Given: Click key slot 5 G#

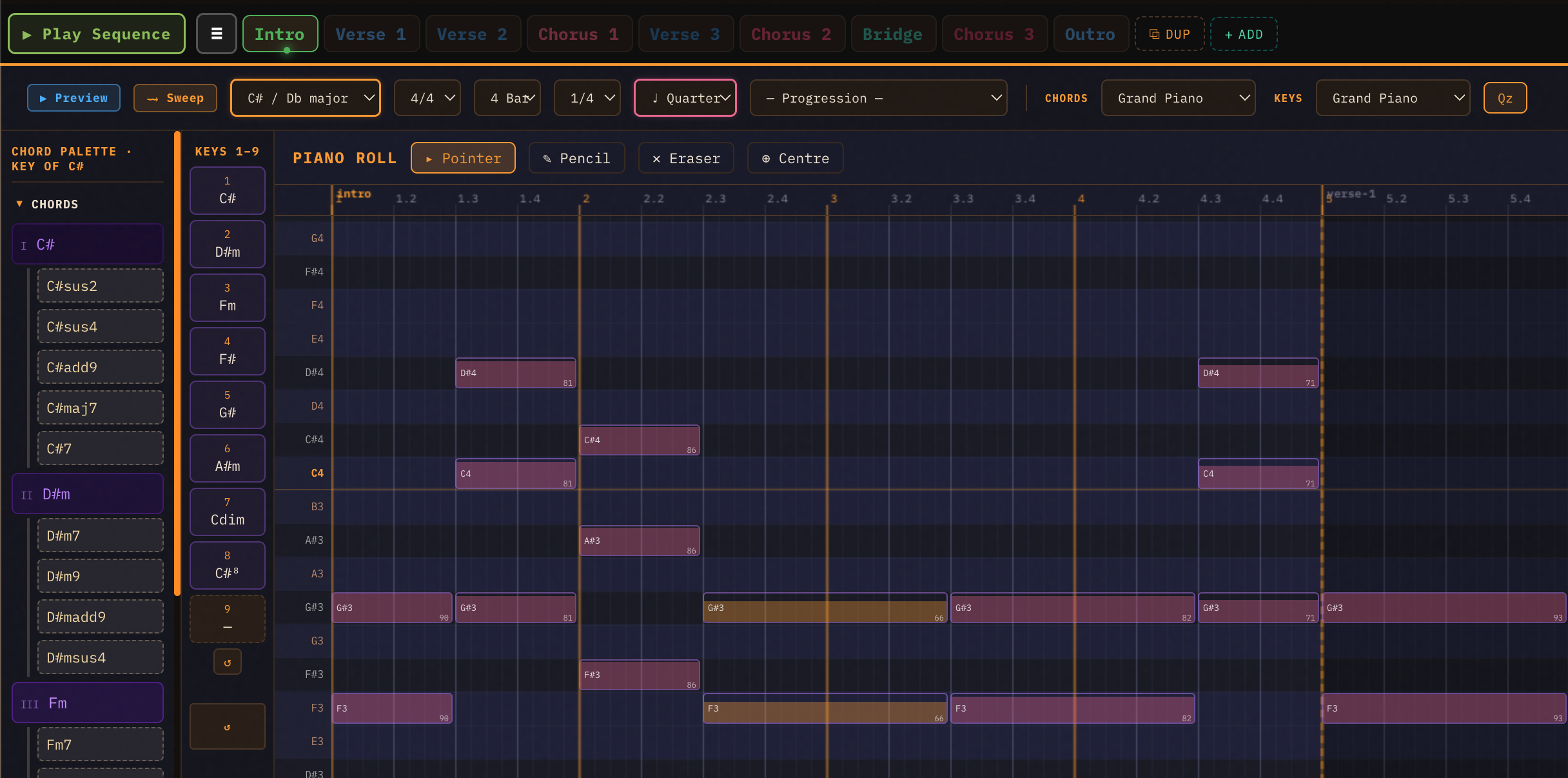Looking at the screenshot, I should [x=227, y=404].
